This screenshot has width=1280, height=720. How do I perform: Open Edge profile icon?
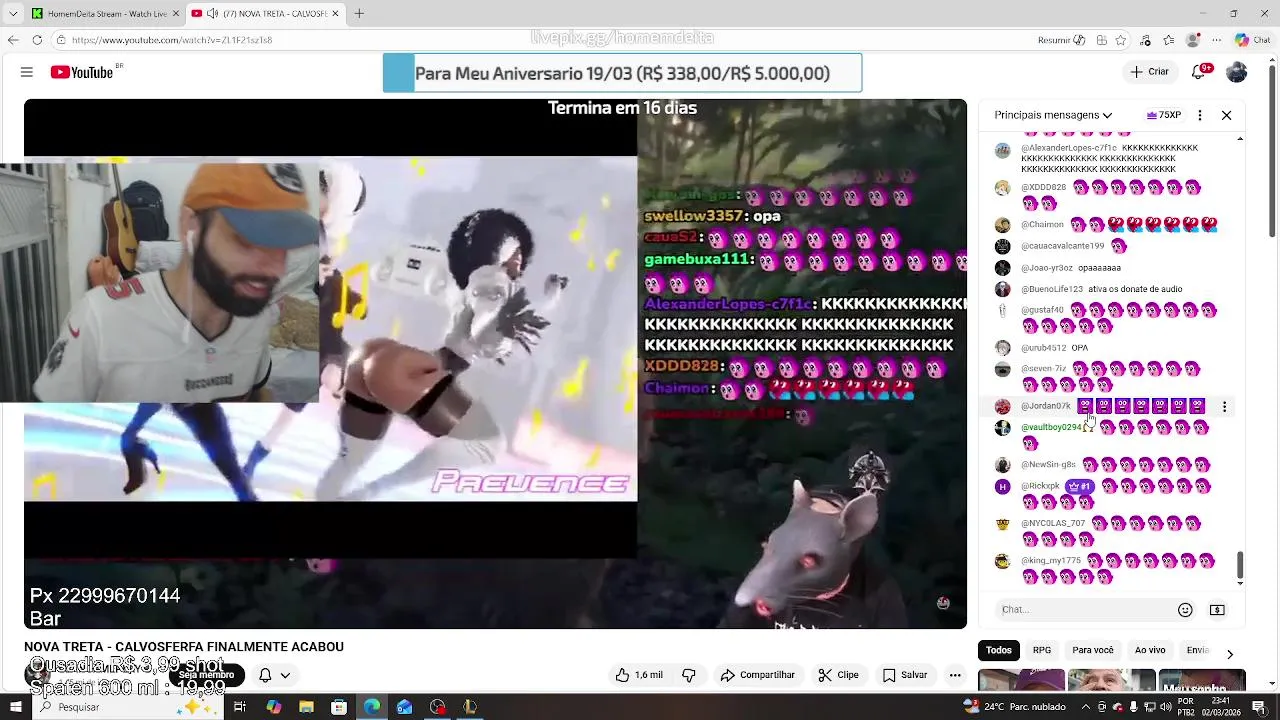coord(1193,40)
